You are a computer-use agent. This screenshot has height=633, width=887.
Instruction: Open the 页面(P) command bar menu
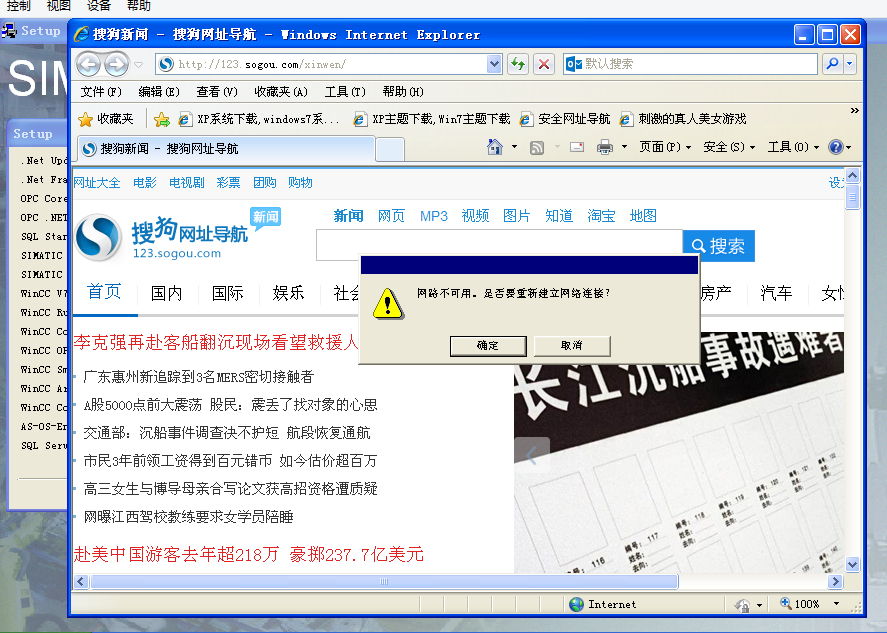pos(665,147)
